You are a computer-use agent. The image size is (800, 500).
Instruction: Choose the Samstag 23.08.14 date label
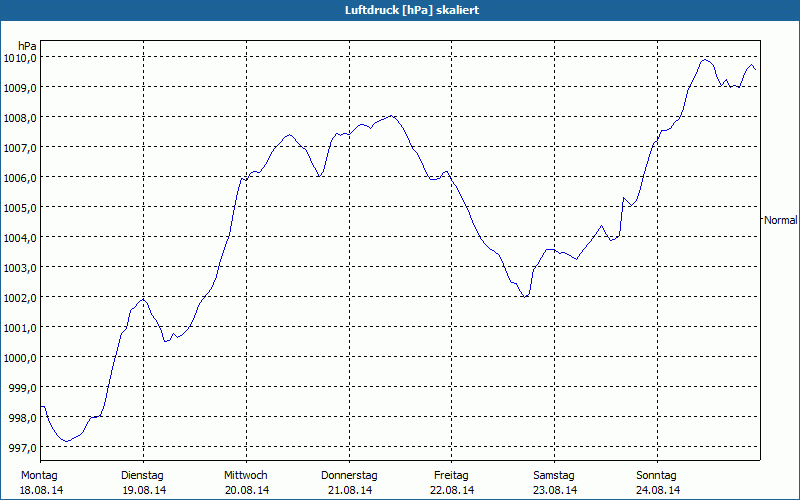(x=554, y=482)
